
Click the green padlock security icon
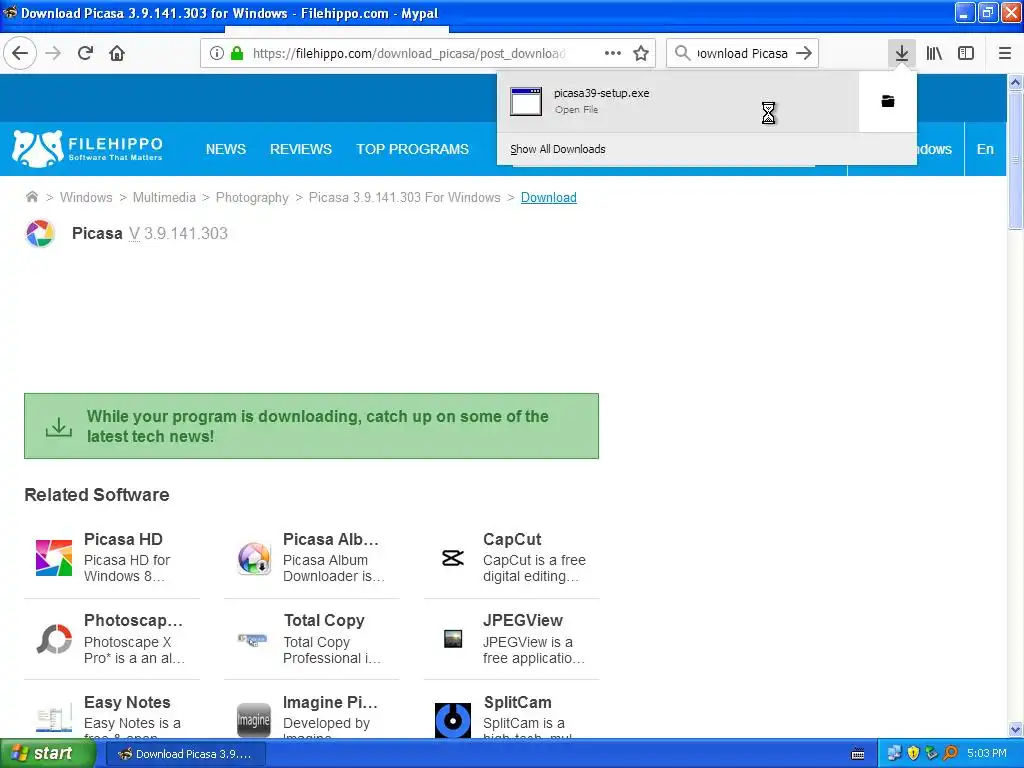coord(237,53)
